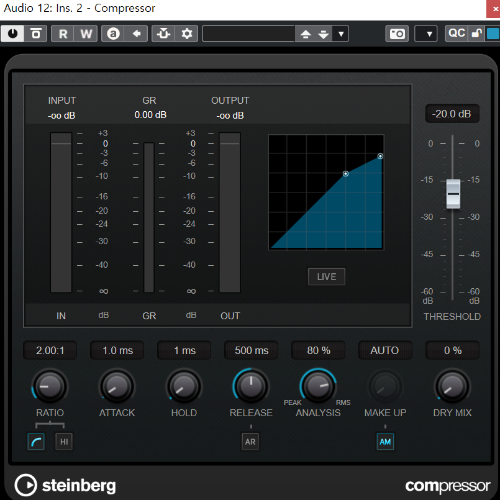Viewport: 500px width, 500px height.
Task: Toggle the HI ratio button
Action: pos(64,441)
